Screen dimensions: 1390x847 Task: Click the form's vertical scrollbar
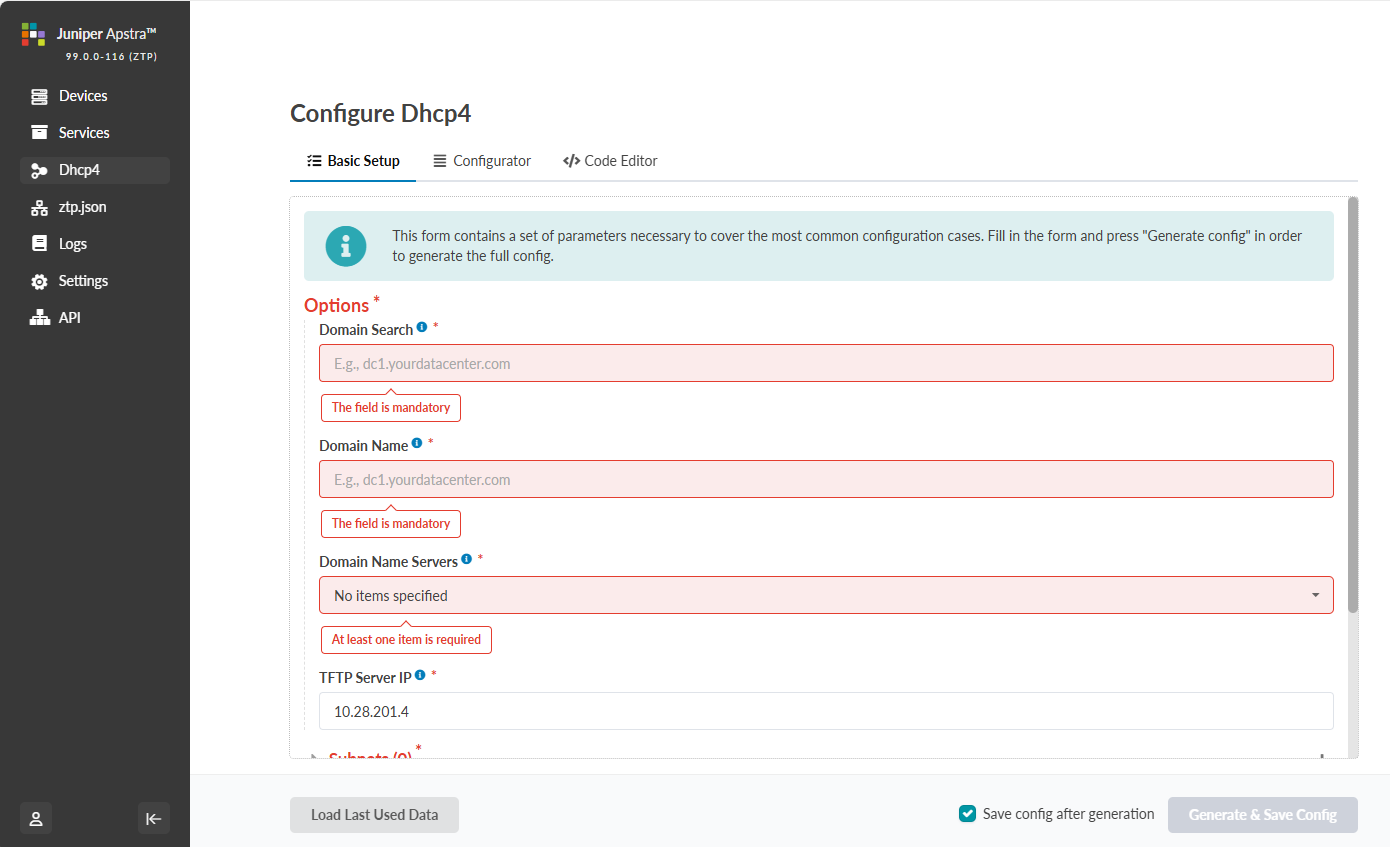coord(1353,400)
